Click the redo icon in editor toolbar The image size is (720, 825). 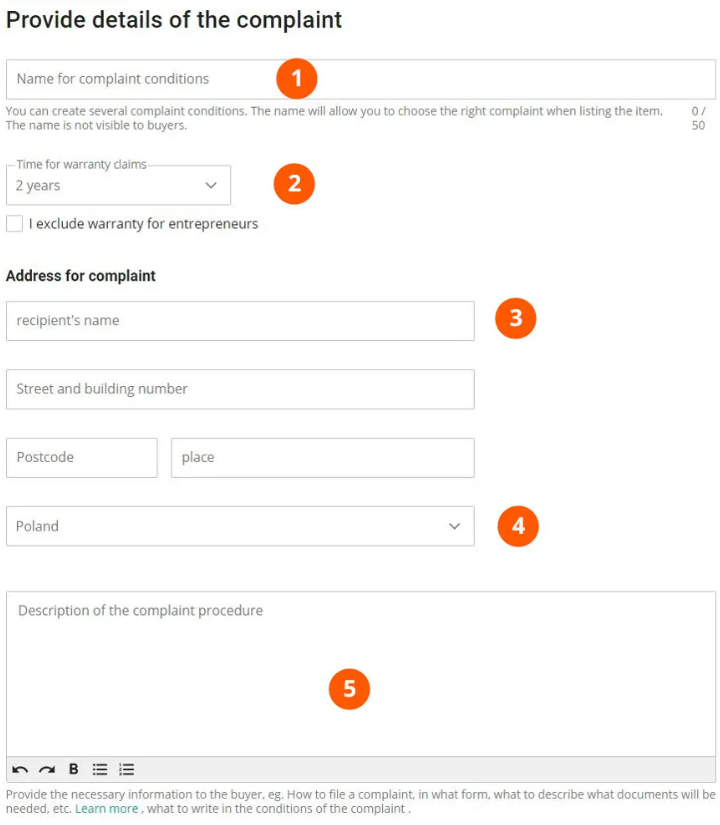47,769
